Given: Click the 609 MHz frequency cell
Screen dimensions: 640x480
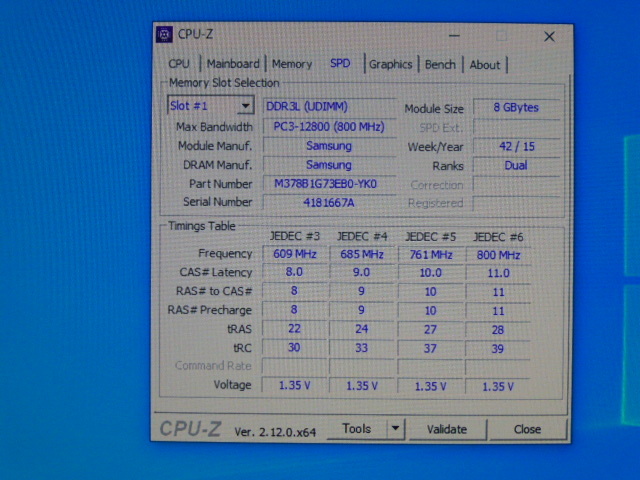Looking at the screenshot, I should pos(295,254).
